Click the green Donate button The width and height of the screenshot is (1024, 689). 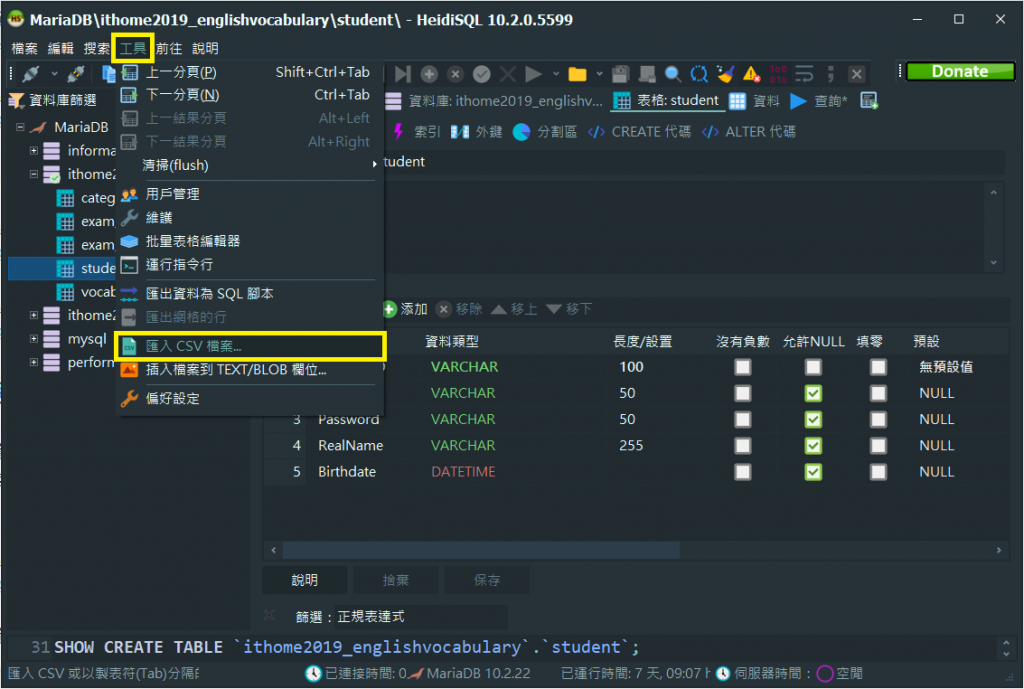(x=960, y=71)
